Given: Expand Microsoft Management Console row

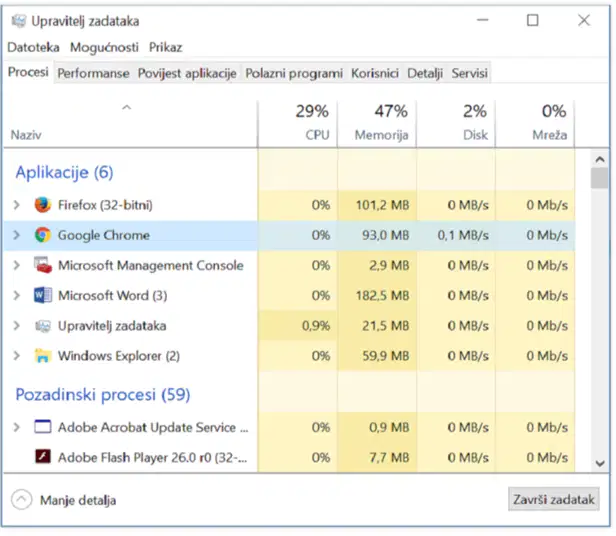Looking at the screenshot, I should pos(16,265).
